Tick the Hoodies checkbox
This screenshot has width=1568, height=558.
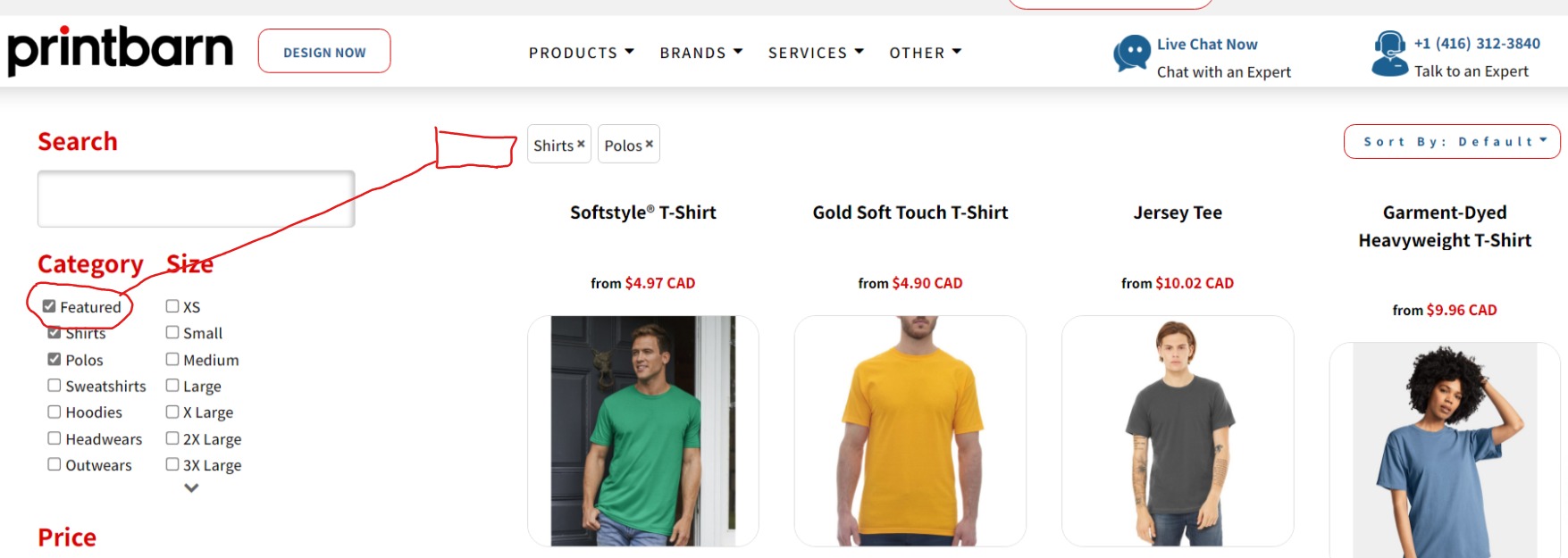click(55, 412)
